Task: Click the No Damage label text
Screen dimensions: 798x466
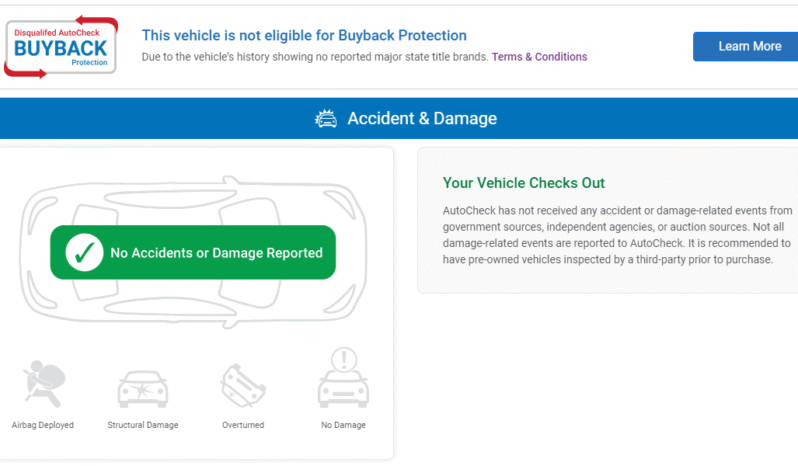Action: [x=343, y=425]
